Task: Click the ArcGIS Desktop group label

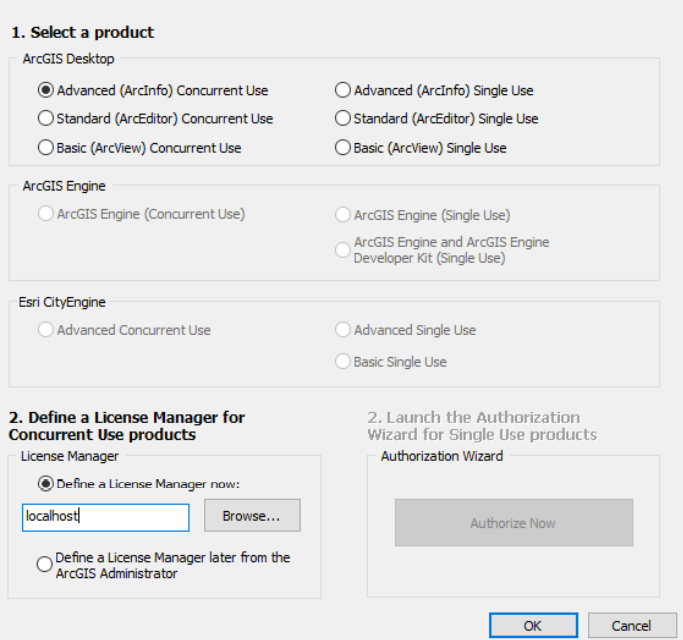Action: click(68, 59)
